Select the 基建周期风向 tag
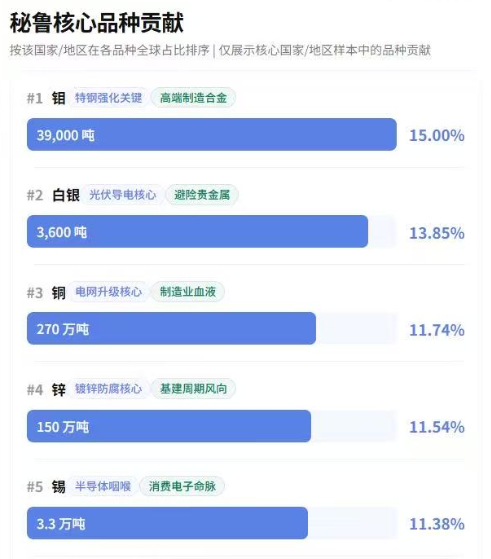491x559 pixels. pos(193,389)
